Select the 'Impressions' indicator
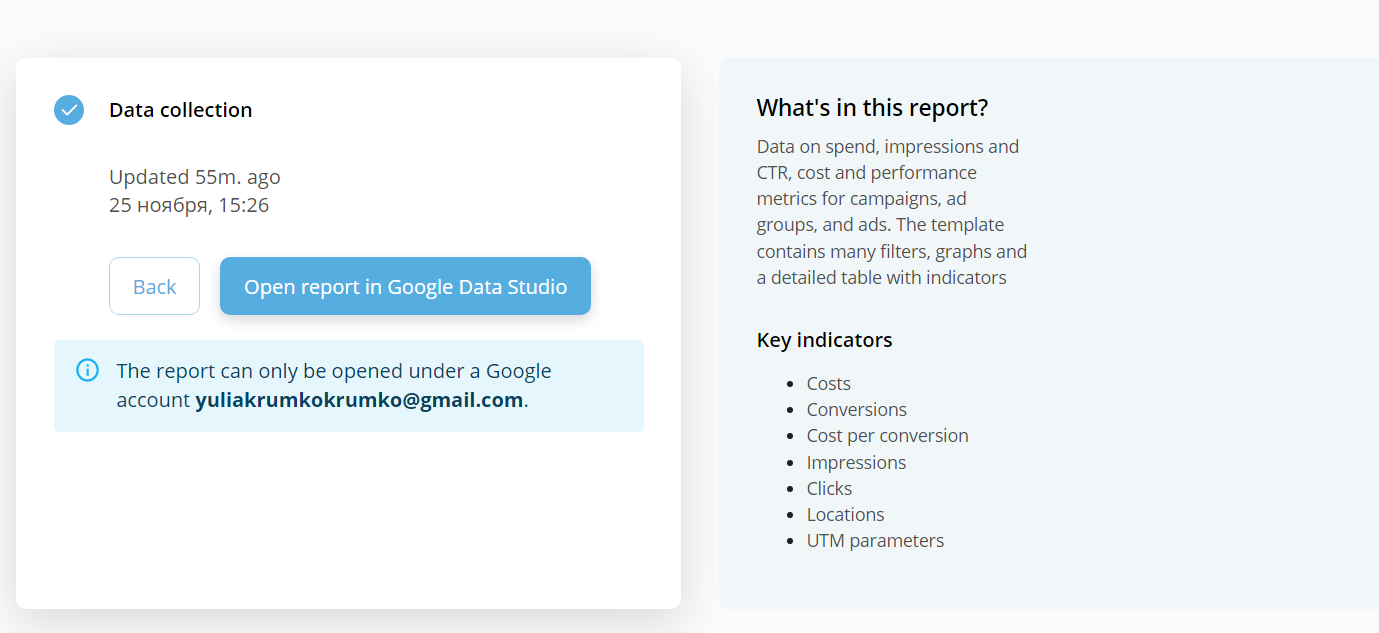Image resolution: width=1379 pixels, height=633 pixels. [x=856, y=462]
